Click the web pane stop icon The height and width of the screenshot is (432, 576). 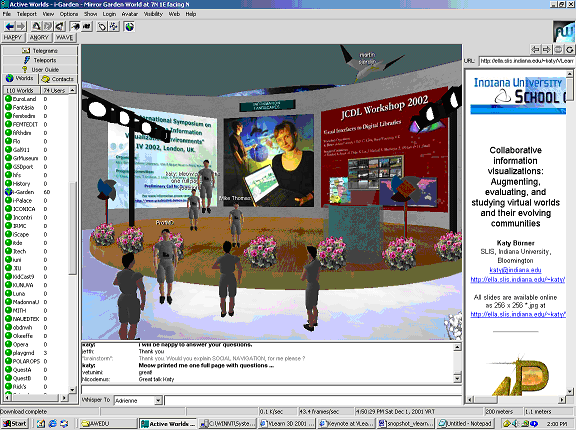(x=558, y=49)
